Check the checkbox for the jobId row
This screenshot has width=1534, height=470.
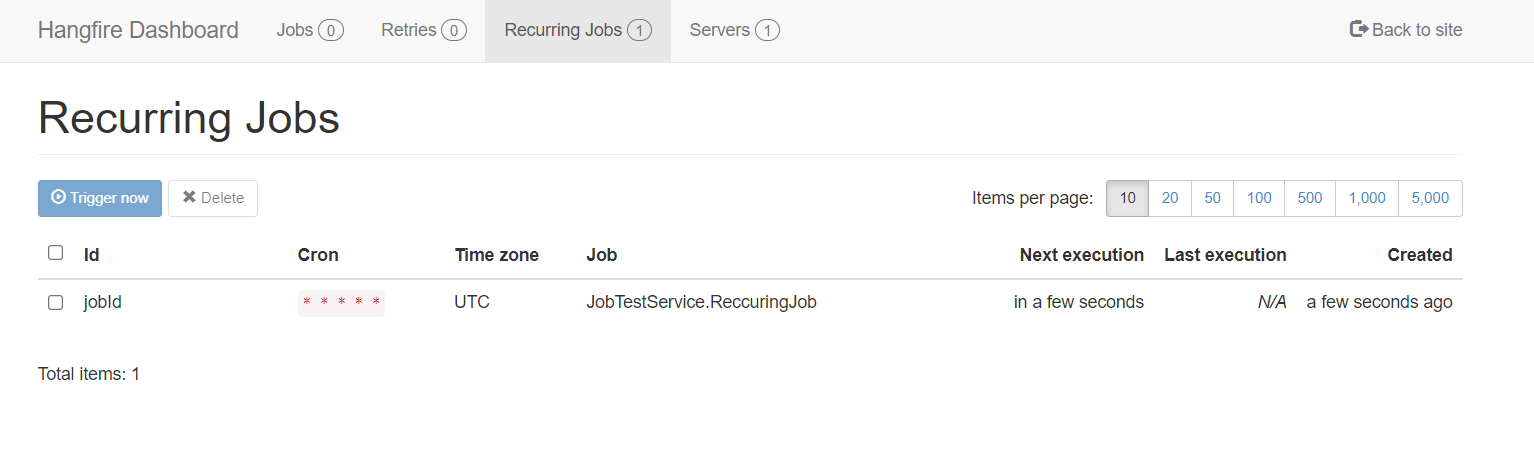point(56,302)
